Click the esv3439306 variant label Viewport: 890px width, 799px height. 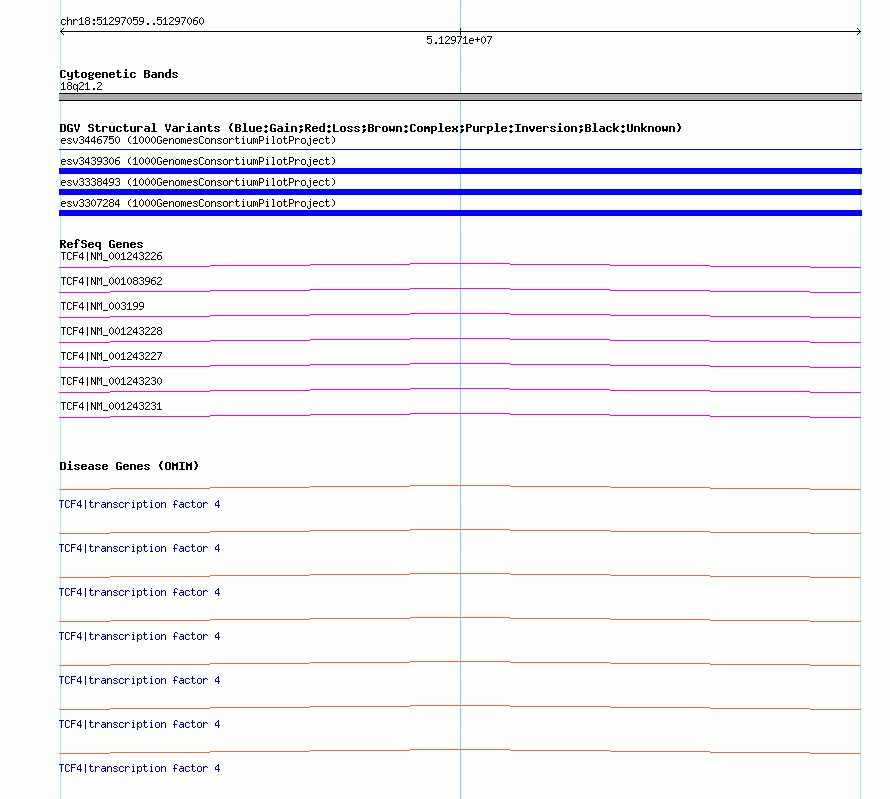point(198,161)
